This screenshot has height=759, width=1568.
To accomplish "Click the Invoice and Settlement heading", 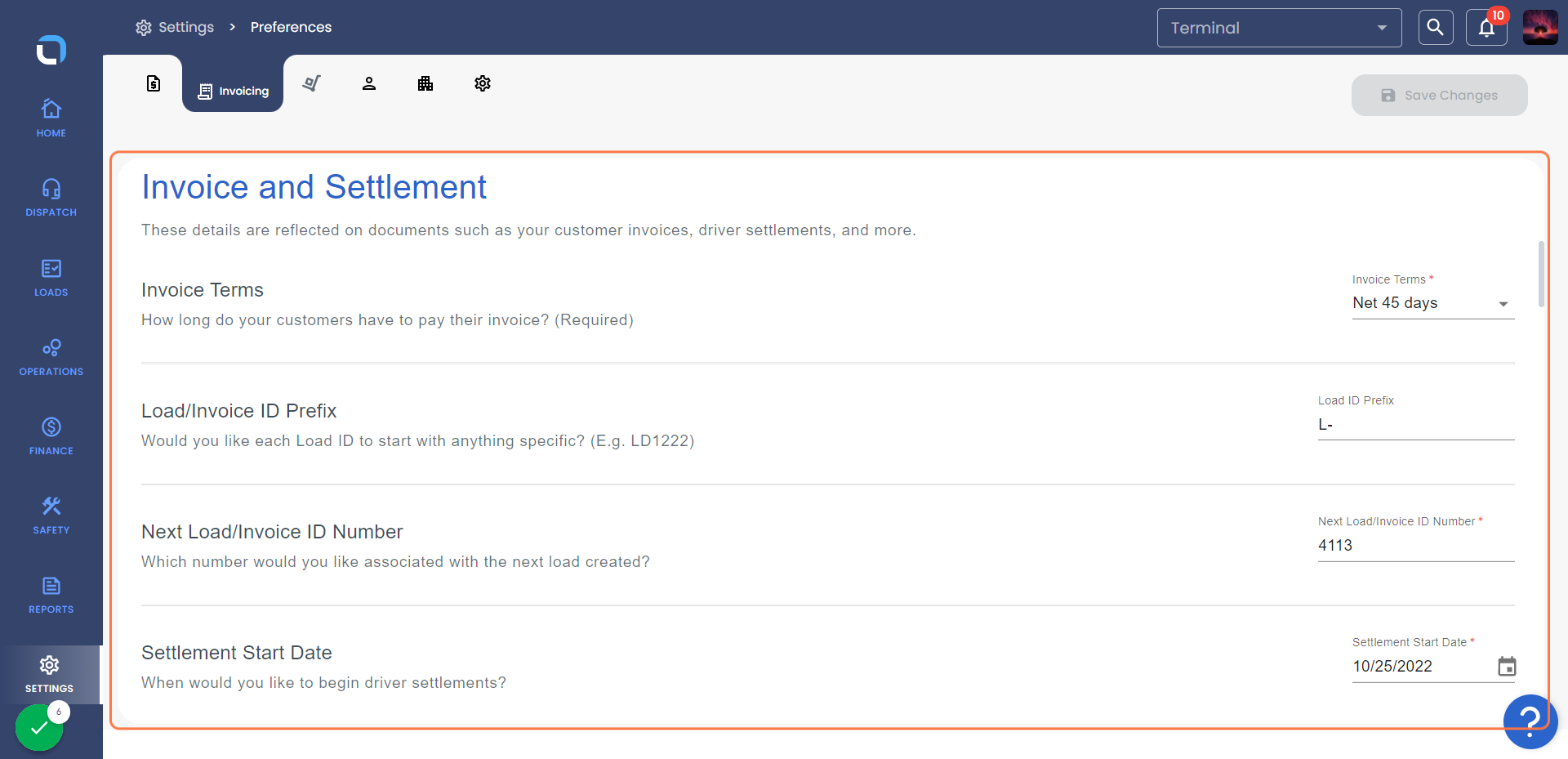I will coord(314,187).
